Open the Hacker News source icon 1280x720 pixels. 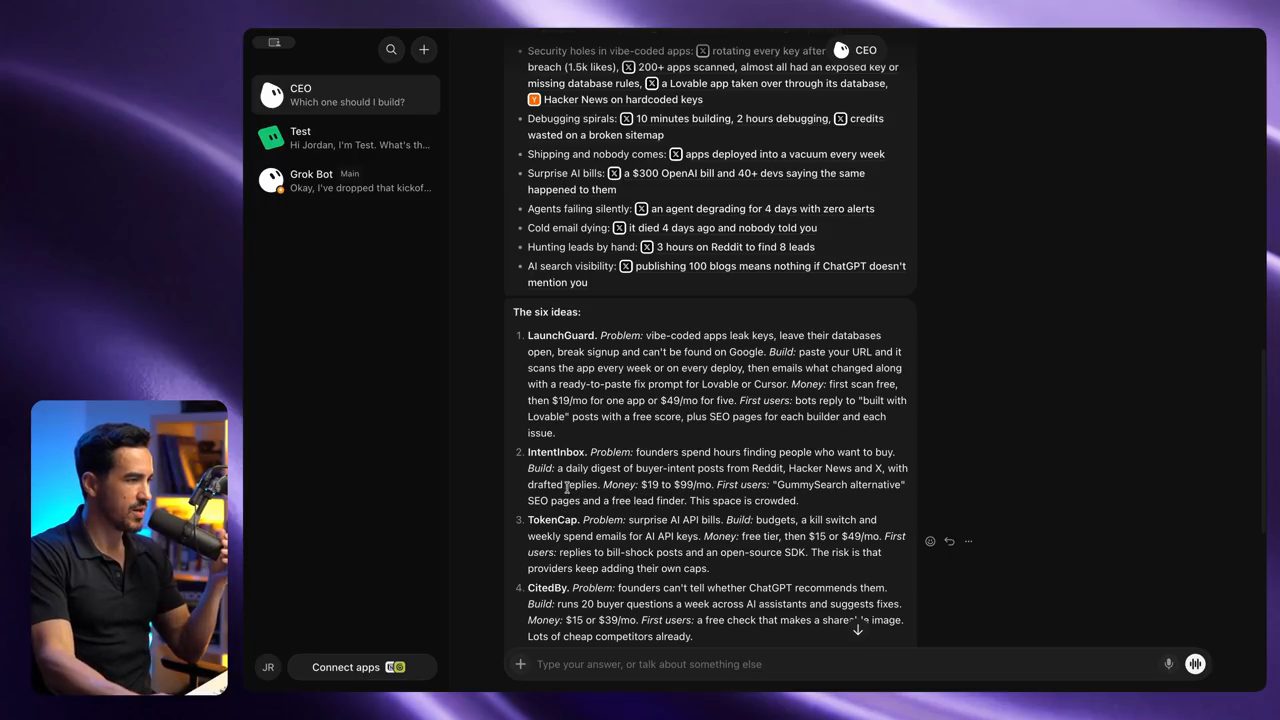click(x=534, y=99)
